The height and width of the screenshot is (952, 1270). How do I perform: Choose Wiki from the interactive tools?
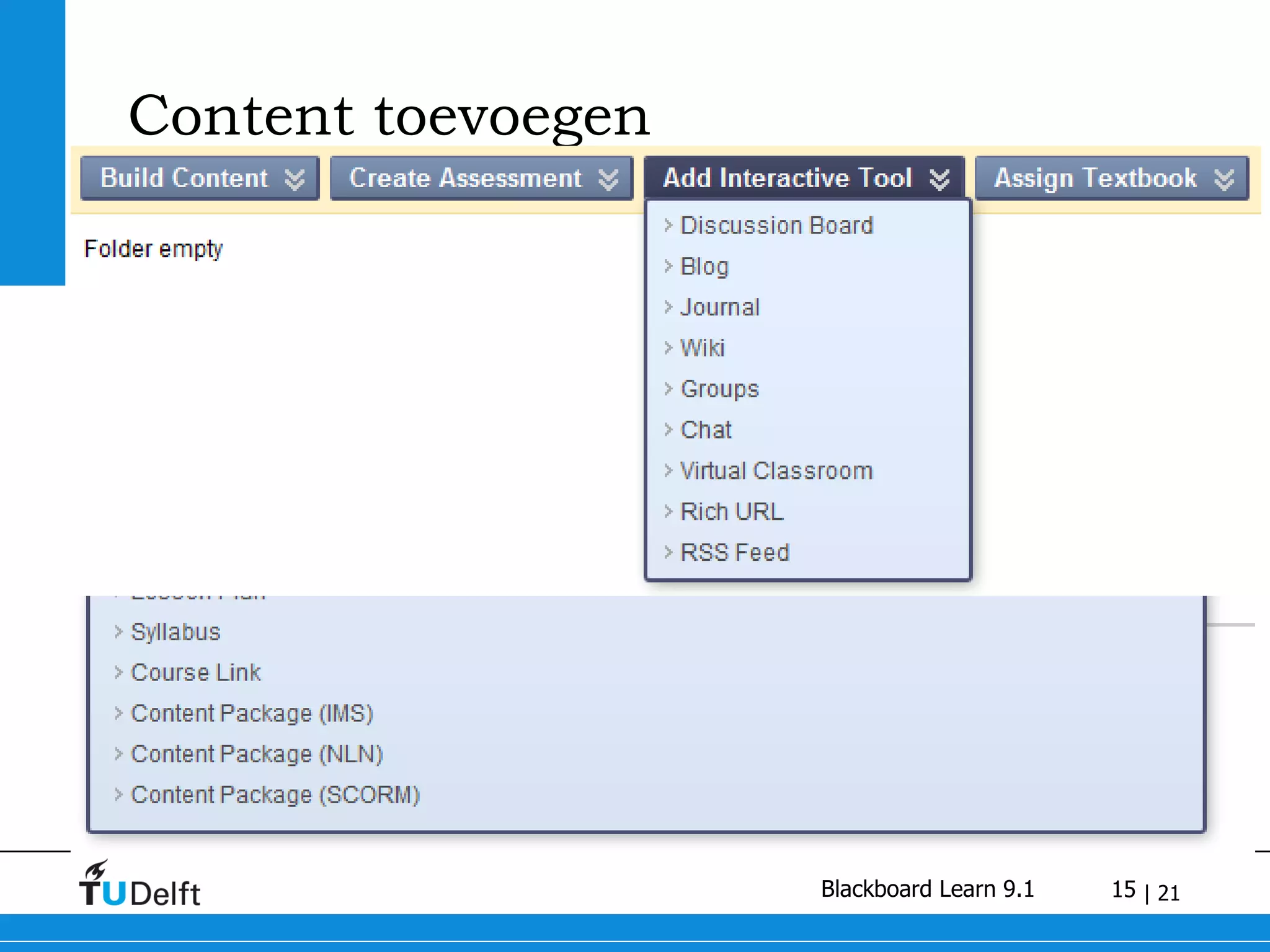(x=703, y=348)
